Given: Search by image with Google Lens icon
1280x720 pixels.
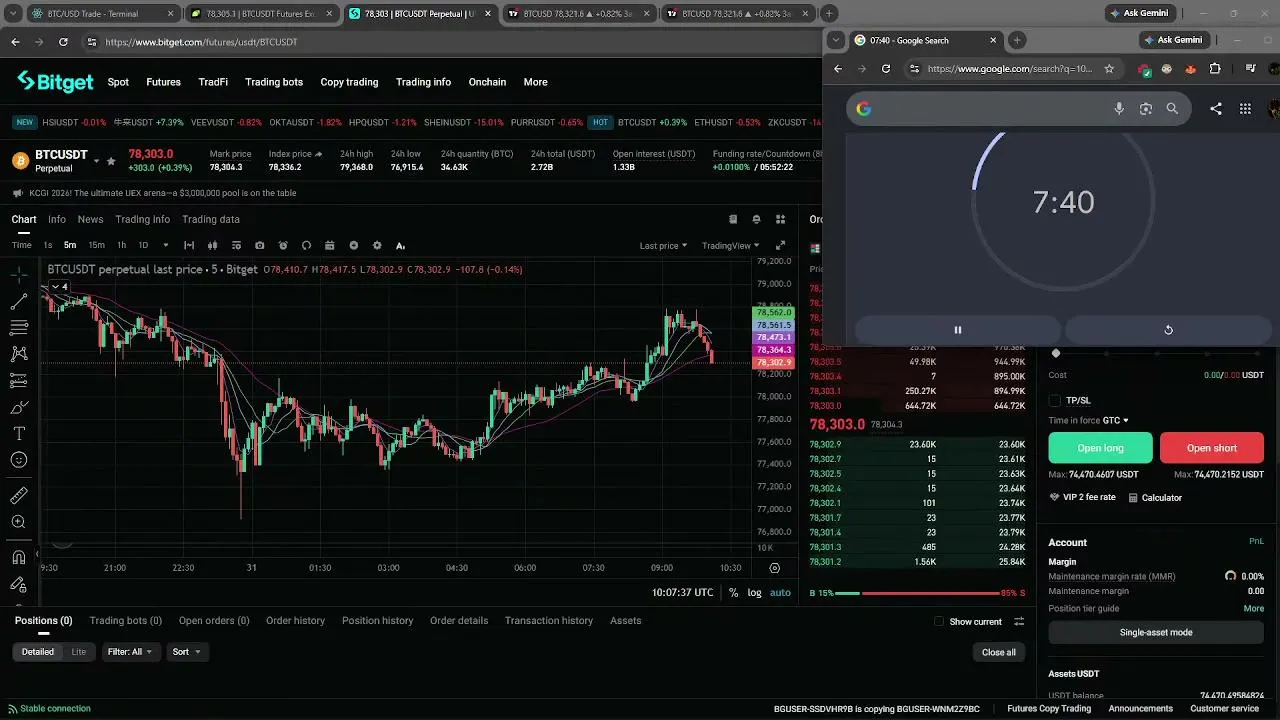Looking at the screenshot, I should coord(1146,109).
